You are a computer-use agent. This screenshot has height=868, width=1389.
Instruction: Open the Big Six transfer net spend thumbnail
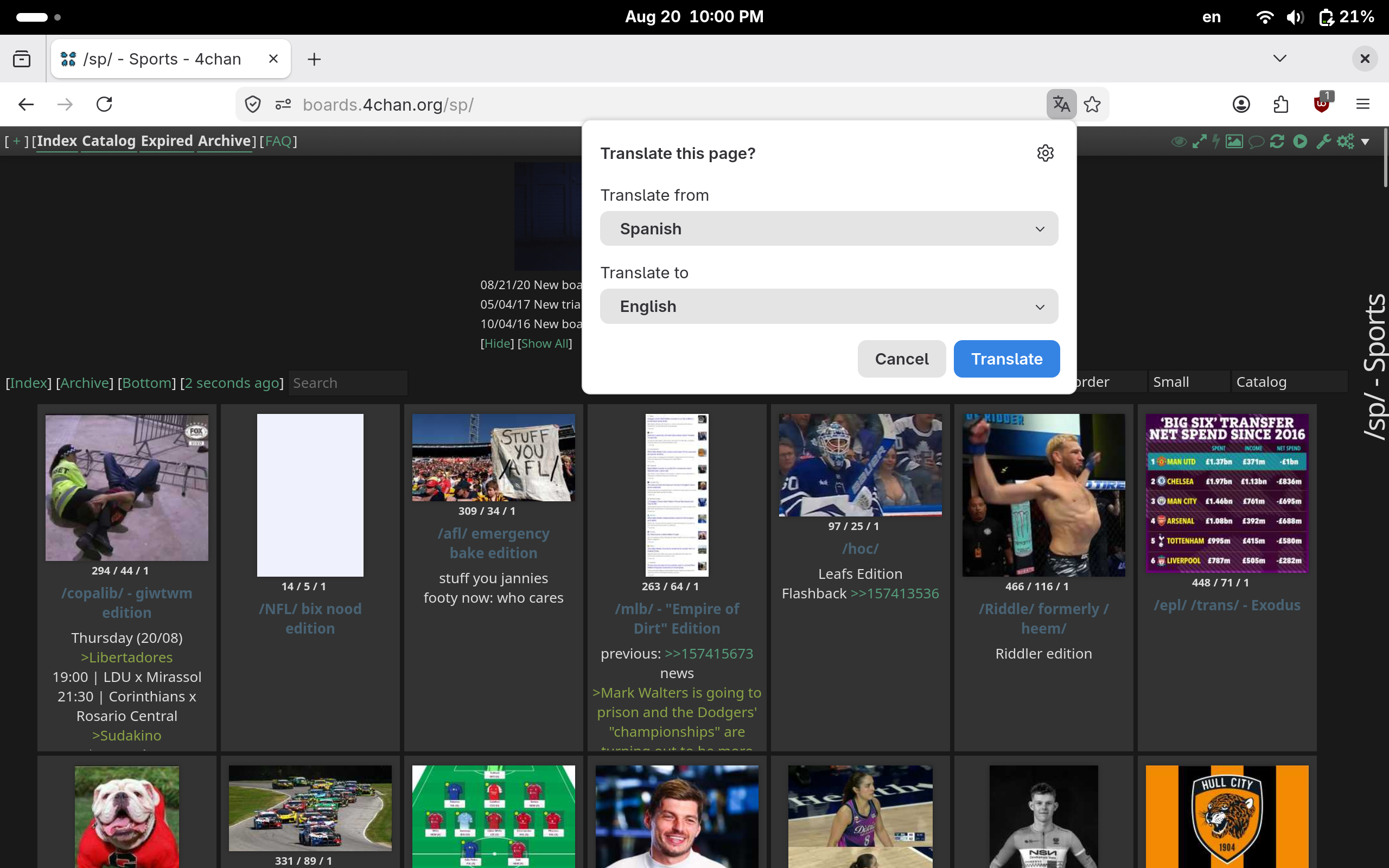[1227, 493]
